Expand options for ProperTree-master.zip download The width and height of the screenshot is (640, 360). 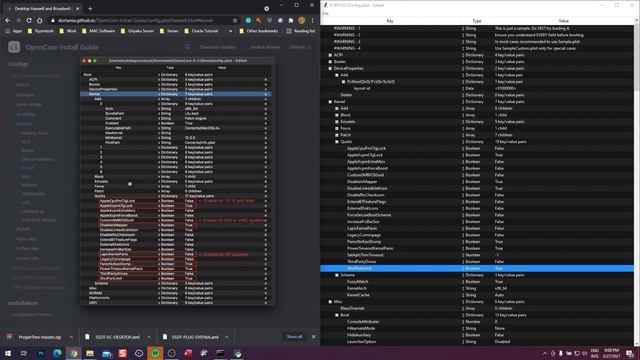71,337
